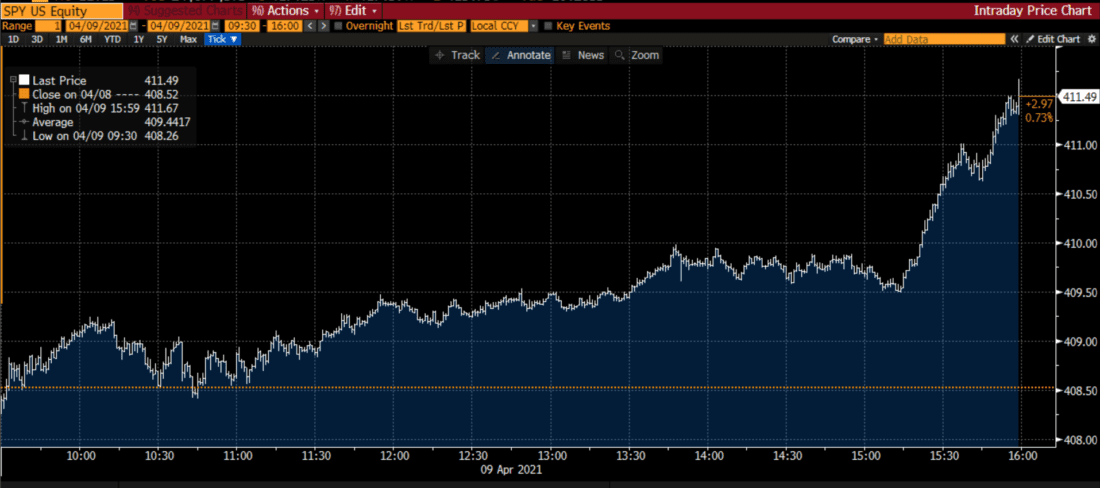Click the Add Data input field
Image resolution: width=1100 pixels, height=488 pixels.
pos(945,39)
